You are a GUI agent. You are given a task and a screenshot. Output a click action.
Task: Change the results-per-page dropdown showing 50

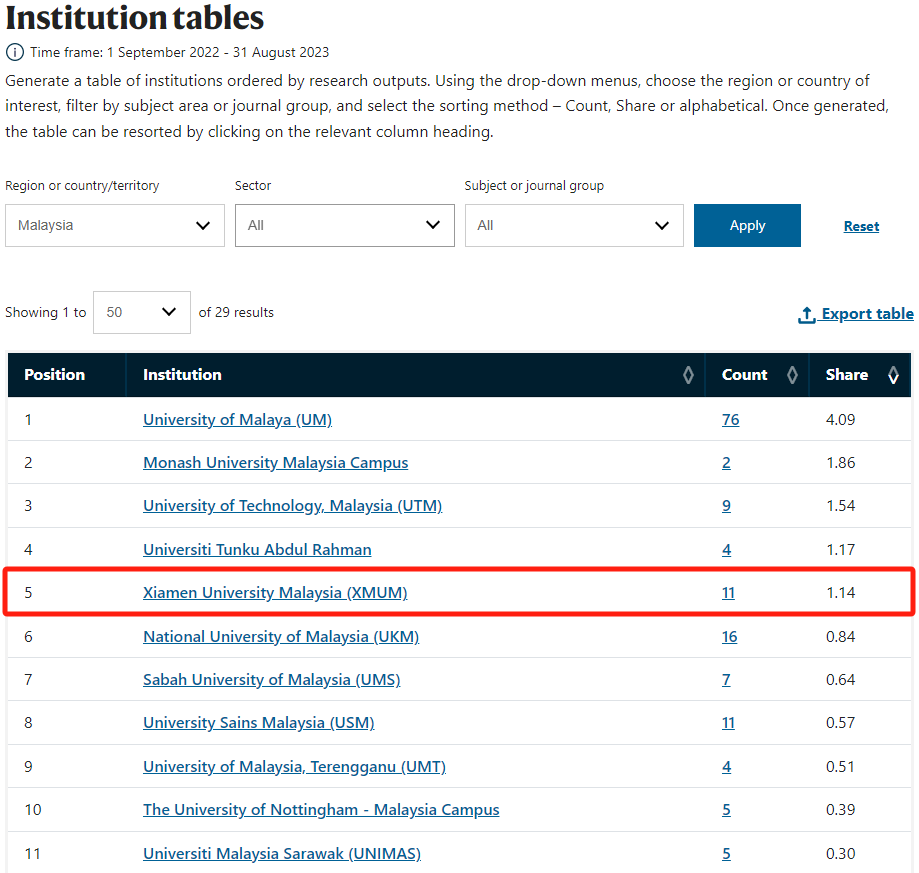[x=142, y=312]
